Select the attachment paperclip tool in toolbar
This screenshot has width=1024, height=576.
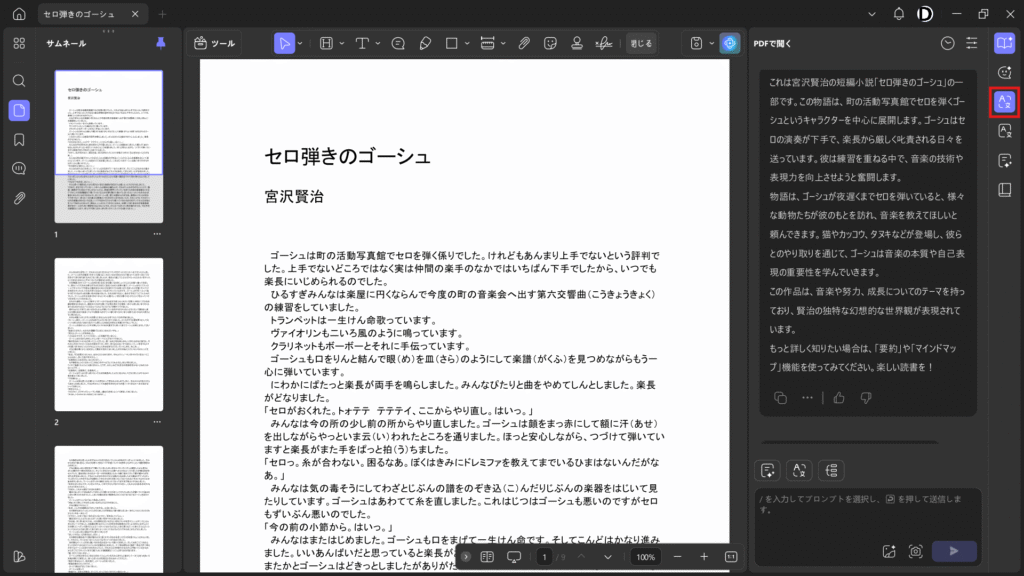(x=523, y=43)
